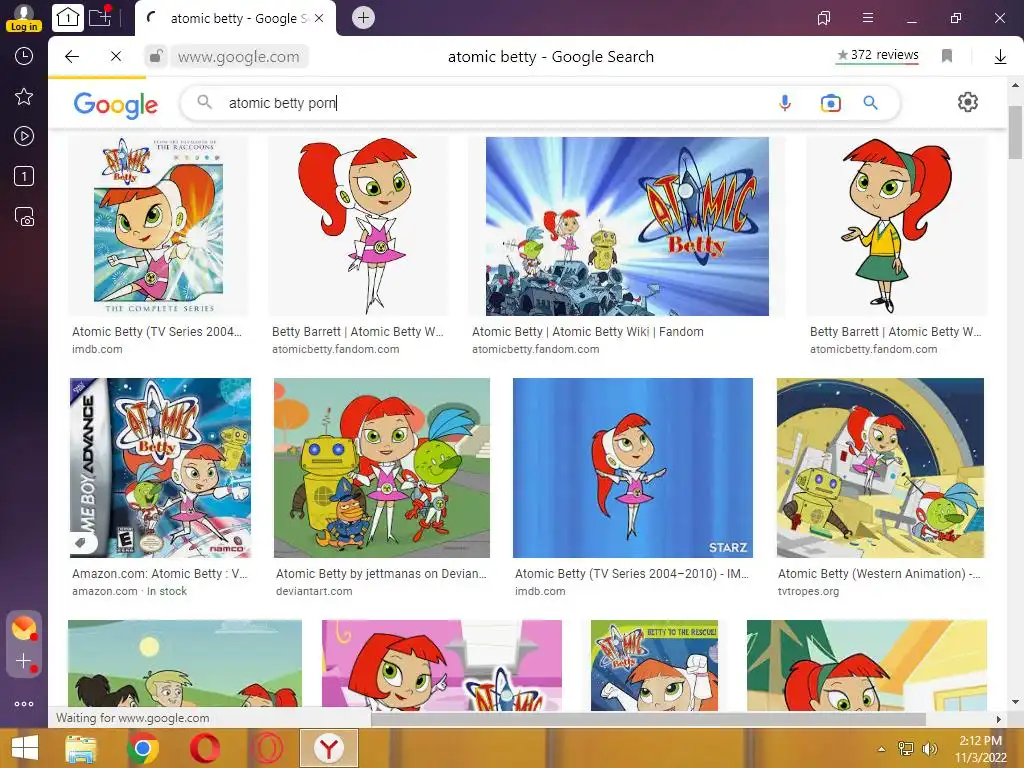
Task: Search by image with camera icon
Action: [x=831, y=103]
